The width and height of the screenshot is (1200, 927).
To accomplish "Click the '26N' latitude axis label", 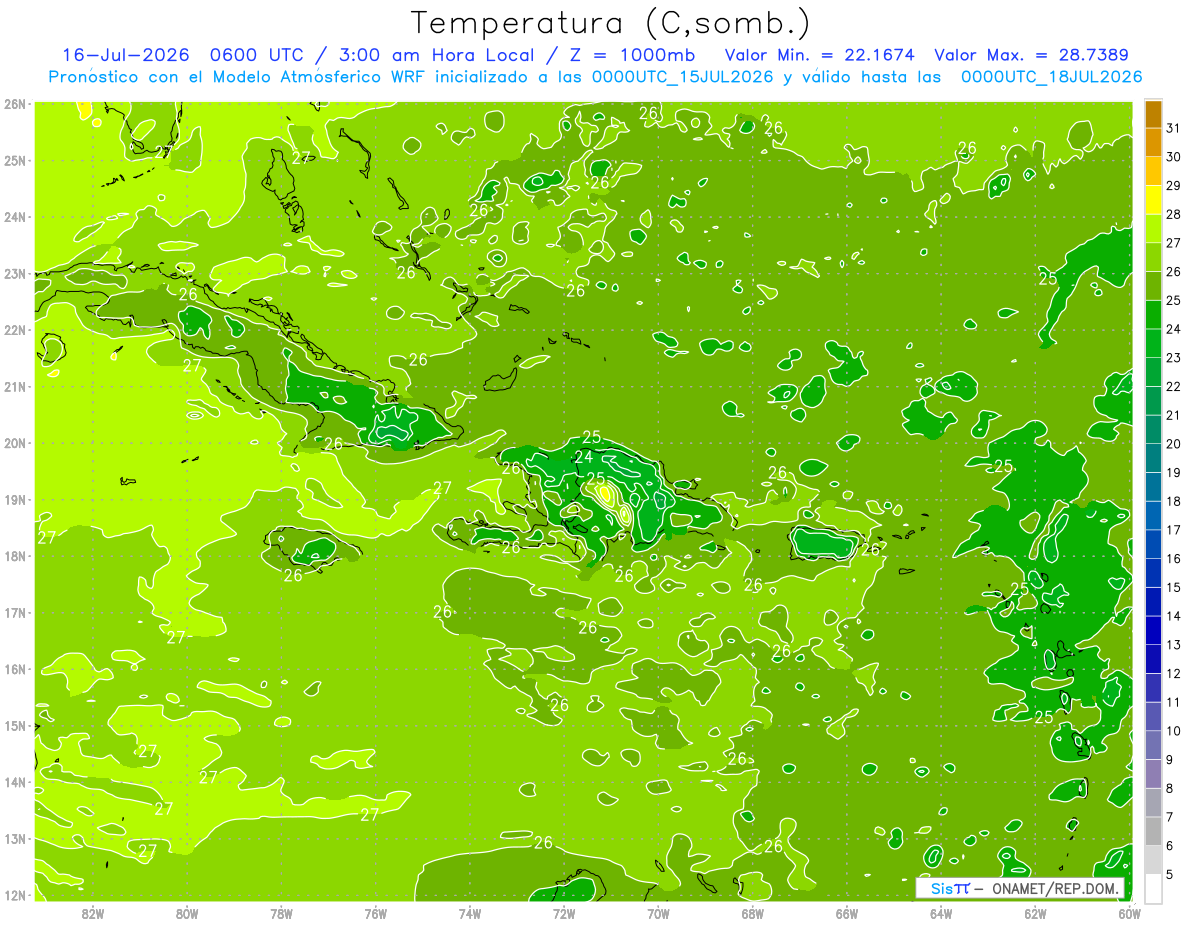I will 15,104.
